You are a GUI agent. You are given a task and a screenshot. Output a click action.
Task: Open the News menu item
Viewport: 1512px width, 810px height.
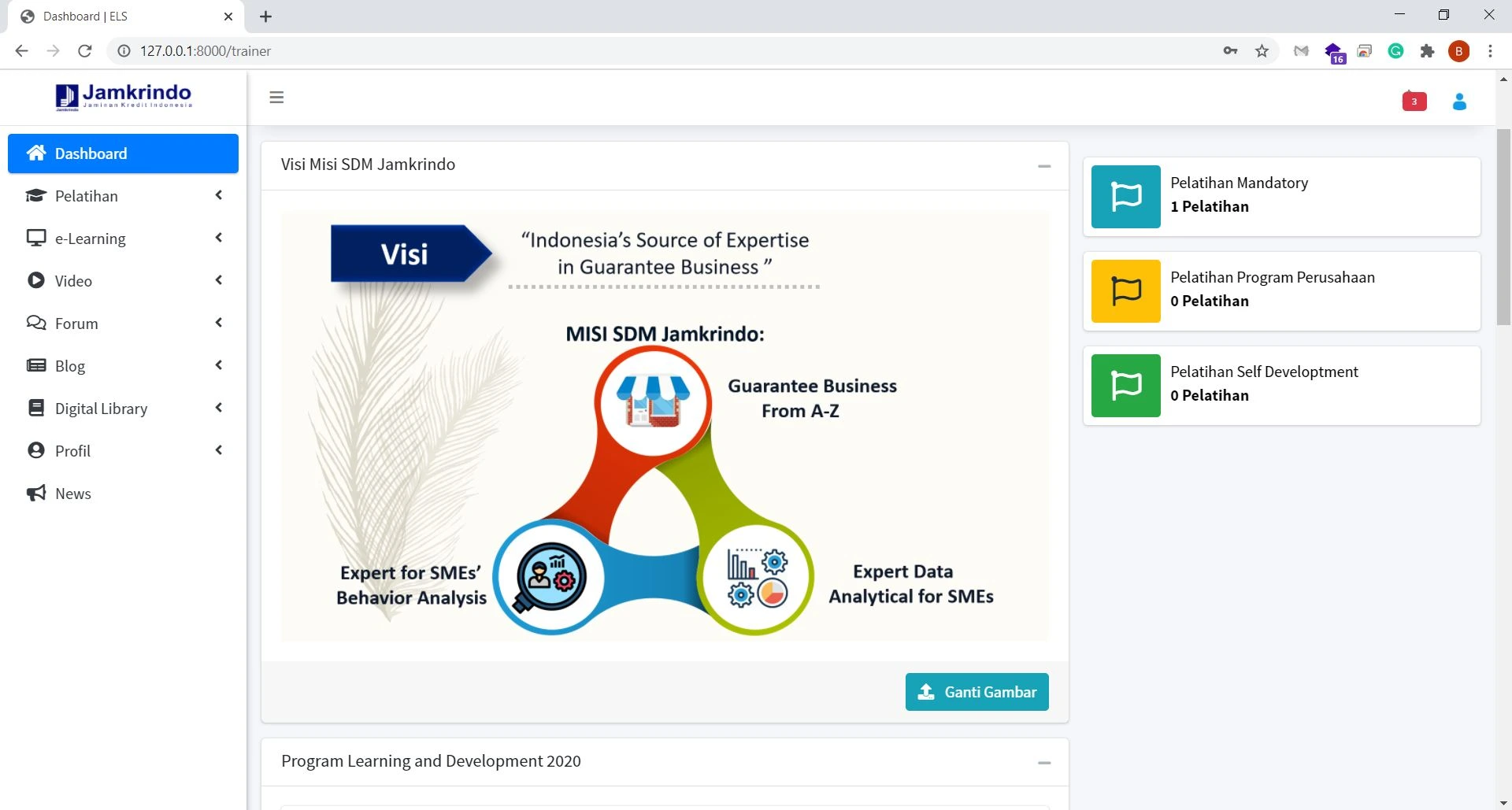tap(72, 494)
